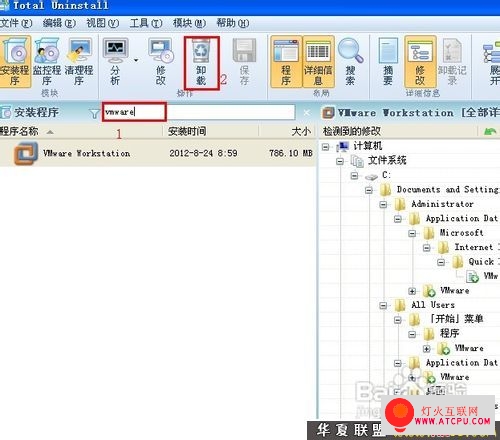The width and height of the screenshot is (500, 440).
Task: Collapse the Microsoft folder node
Action: [412, 233]
